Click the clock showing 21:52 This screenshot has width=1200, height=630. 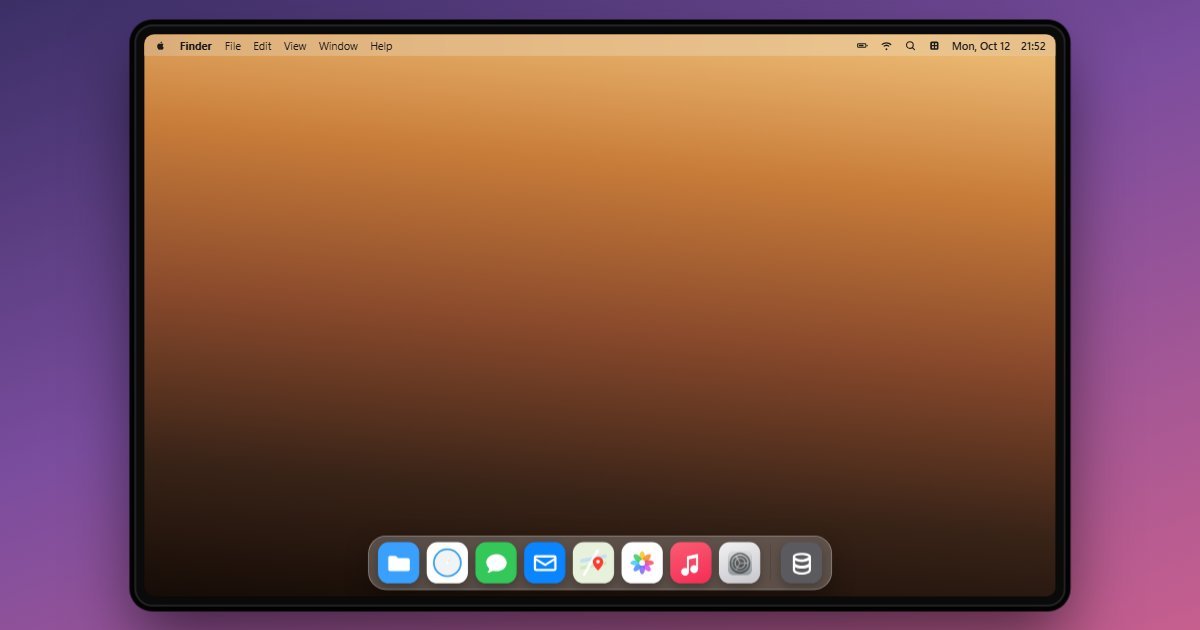point(1033,46)
